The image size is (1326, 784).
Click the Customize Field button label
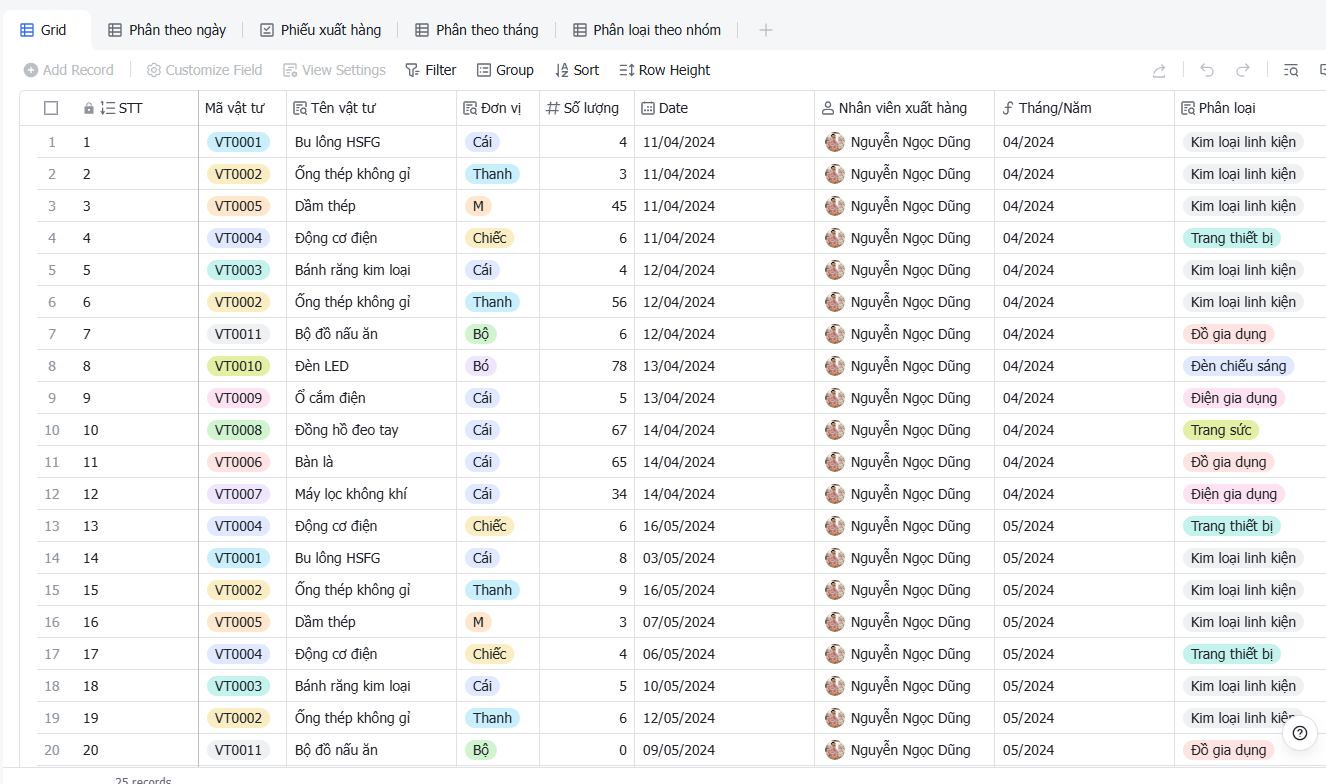214,70
